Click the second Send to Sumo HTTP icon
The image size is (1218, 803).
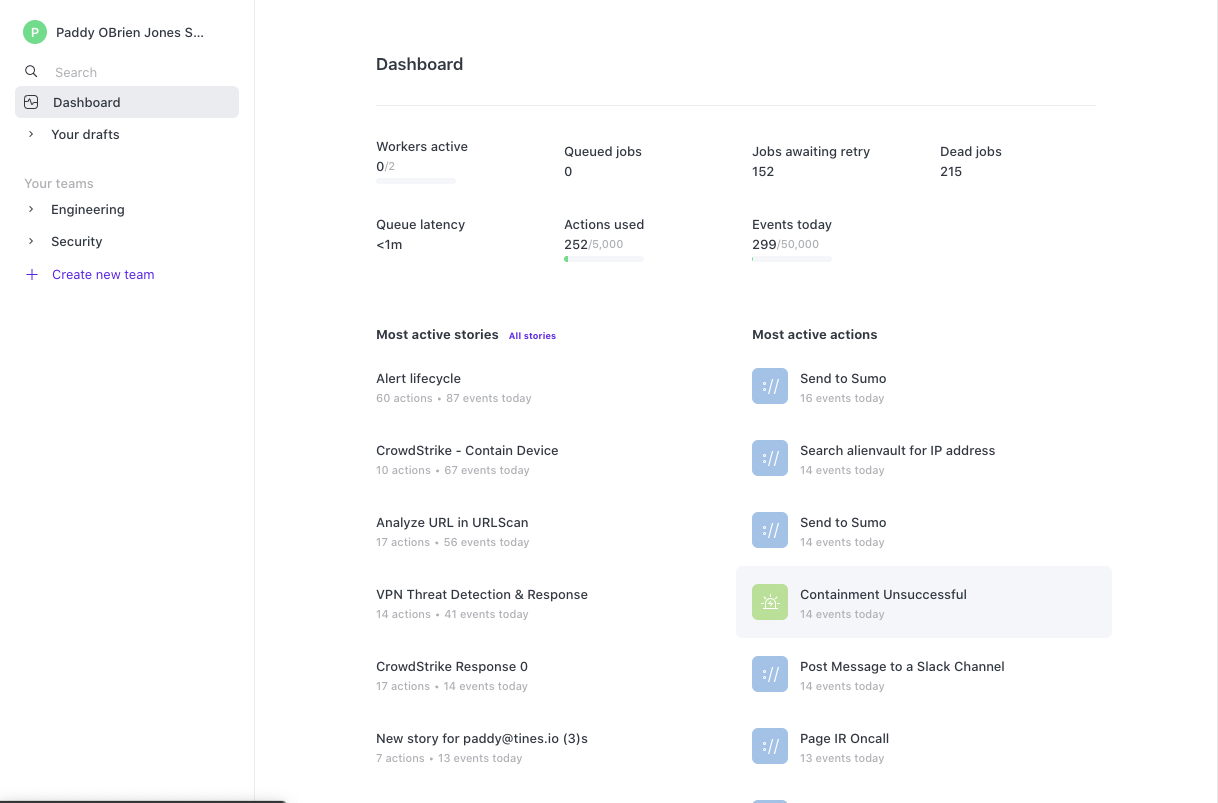pyautogui.click(x=770, y=530)
